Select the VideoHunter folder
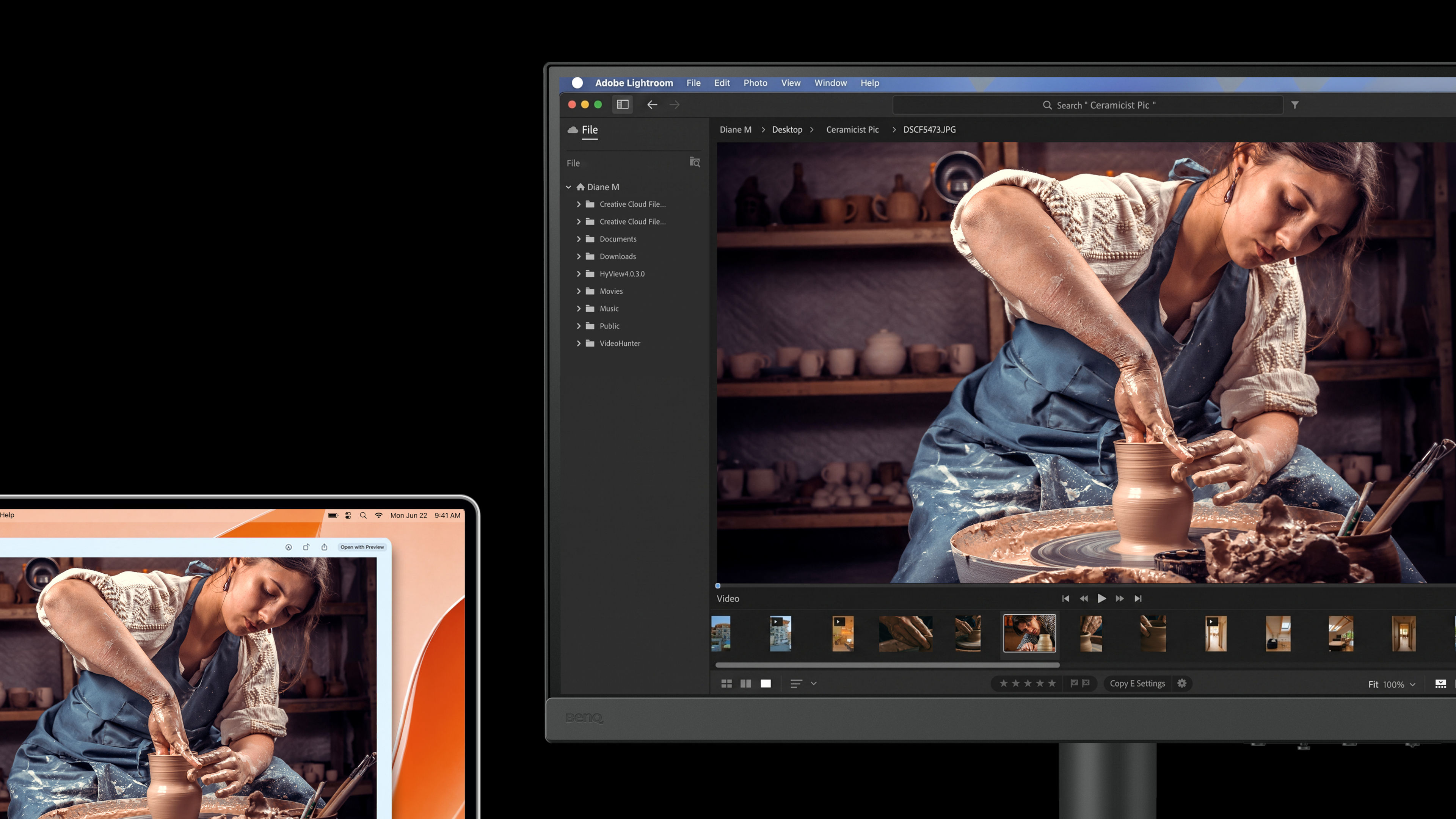 point(620,344)
